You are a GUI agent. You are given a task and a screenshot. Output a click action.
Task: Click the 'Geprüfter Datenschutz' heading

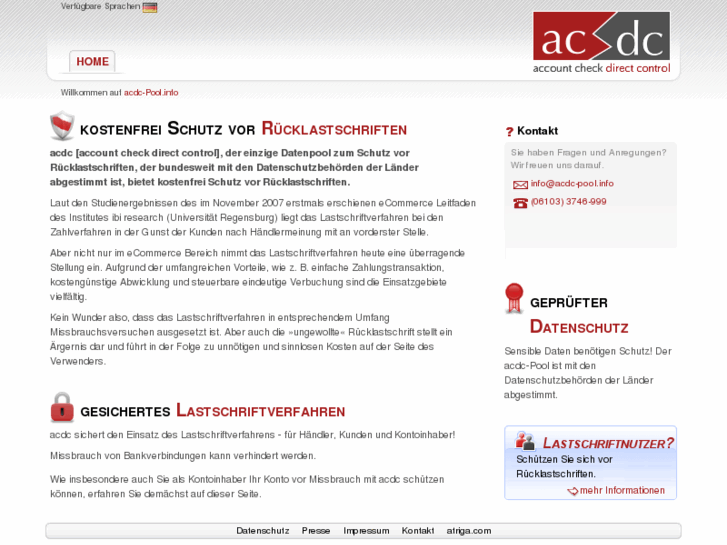point(580,315)
